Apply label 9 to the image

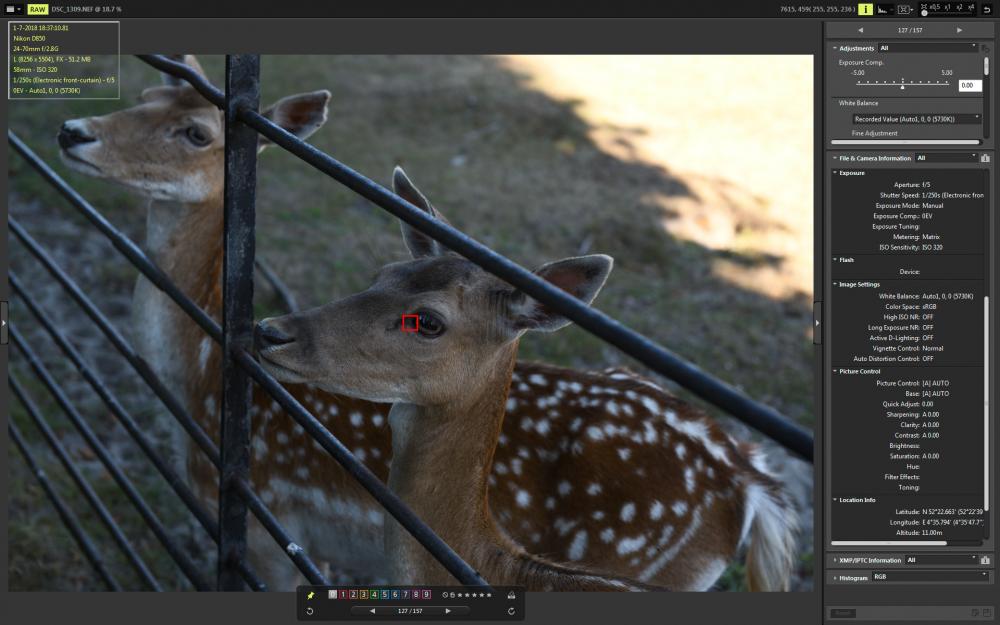427,594
